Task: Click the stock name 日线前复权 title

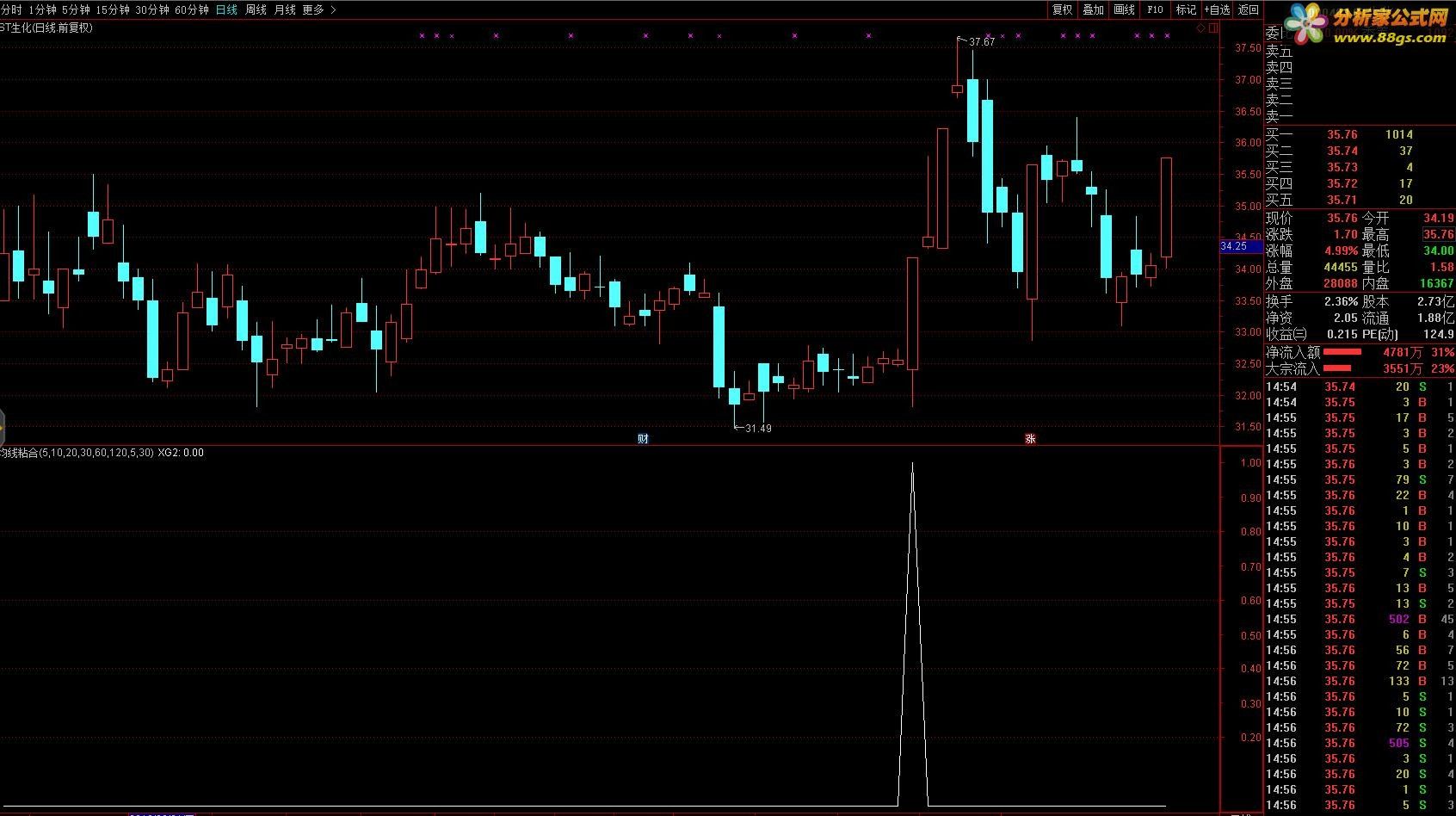Action: point(46,28)
